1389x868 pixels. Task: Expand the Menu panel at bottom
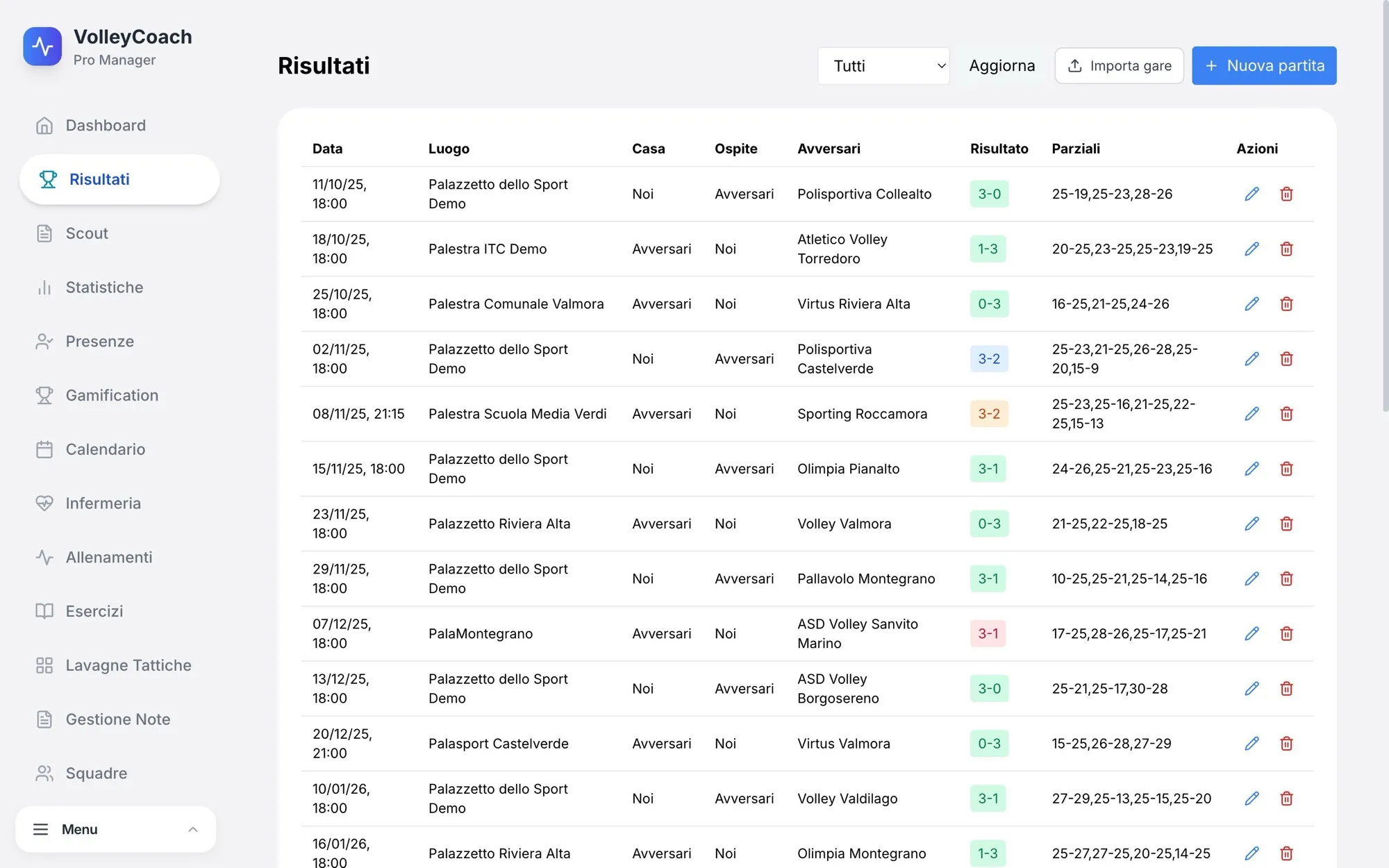click(115, 829)
